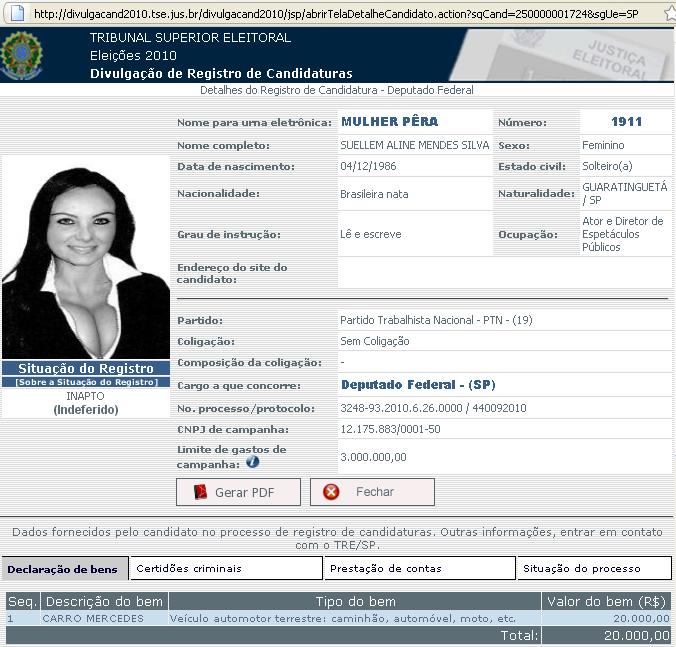Image resolution: width=676 pixels, height=647 pixels.
Task: Click the Detalhes do Registro de Candidatura subtitle
Action: pyautogui.click(x=337, y=90)
